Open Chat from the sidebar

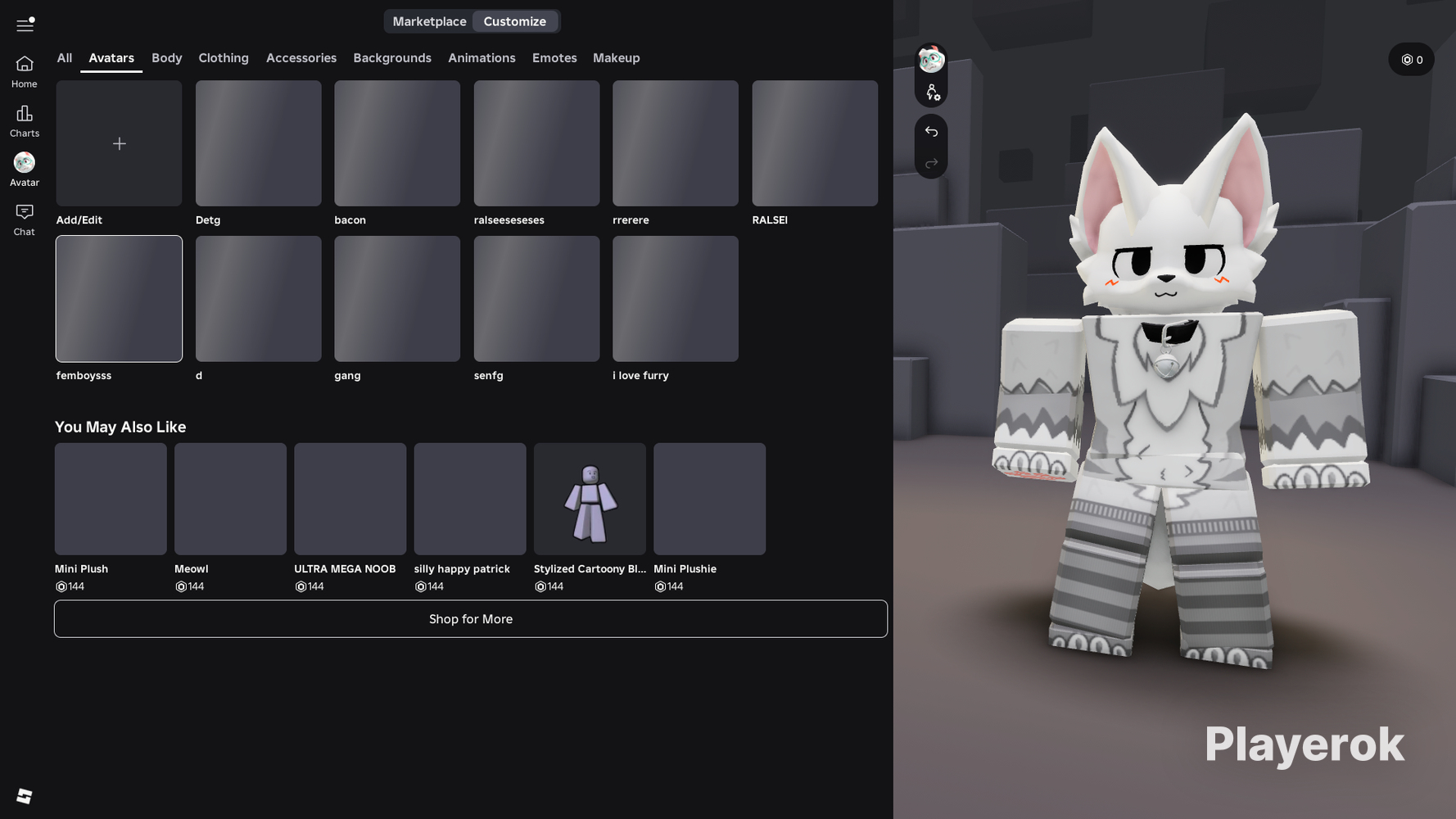click(25, 220)
